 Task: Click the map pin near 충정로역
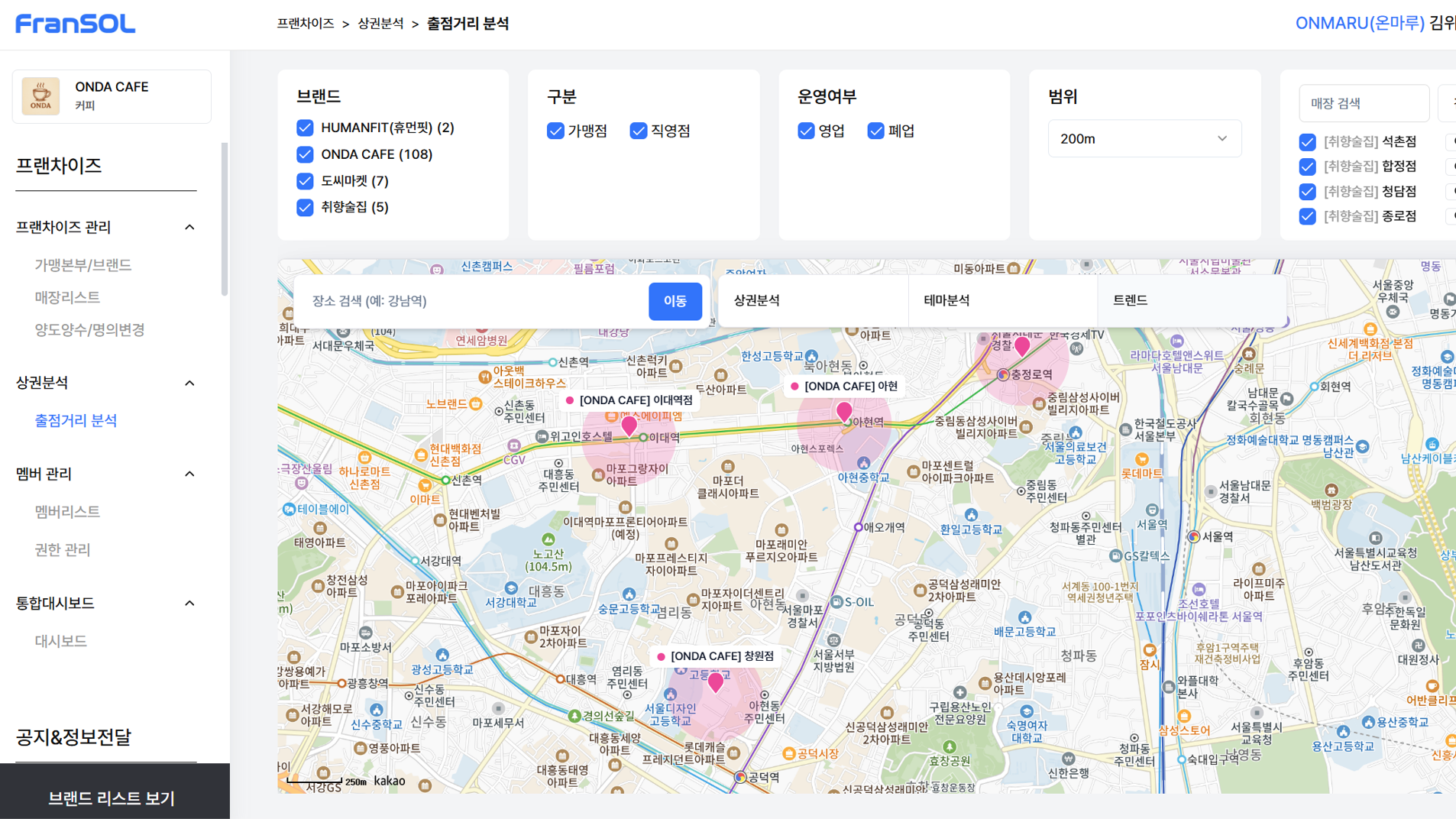pos(1022,347)
